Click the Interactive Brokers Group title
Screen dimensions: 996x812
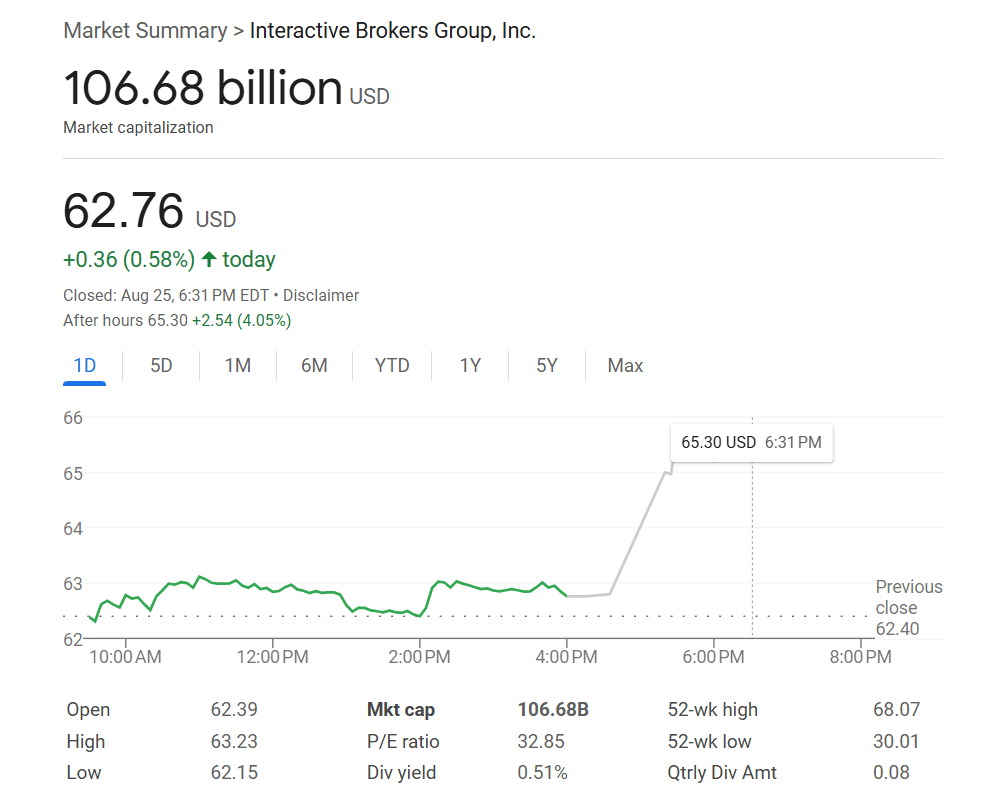[392, 30]
